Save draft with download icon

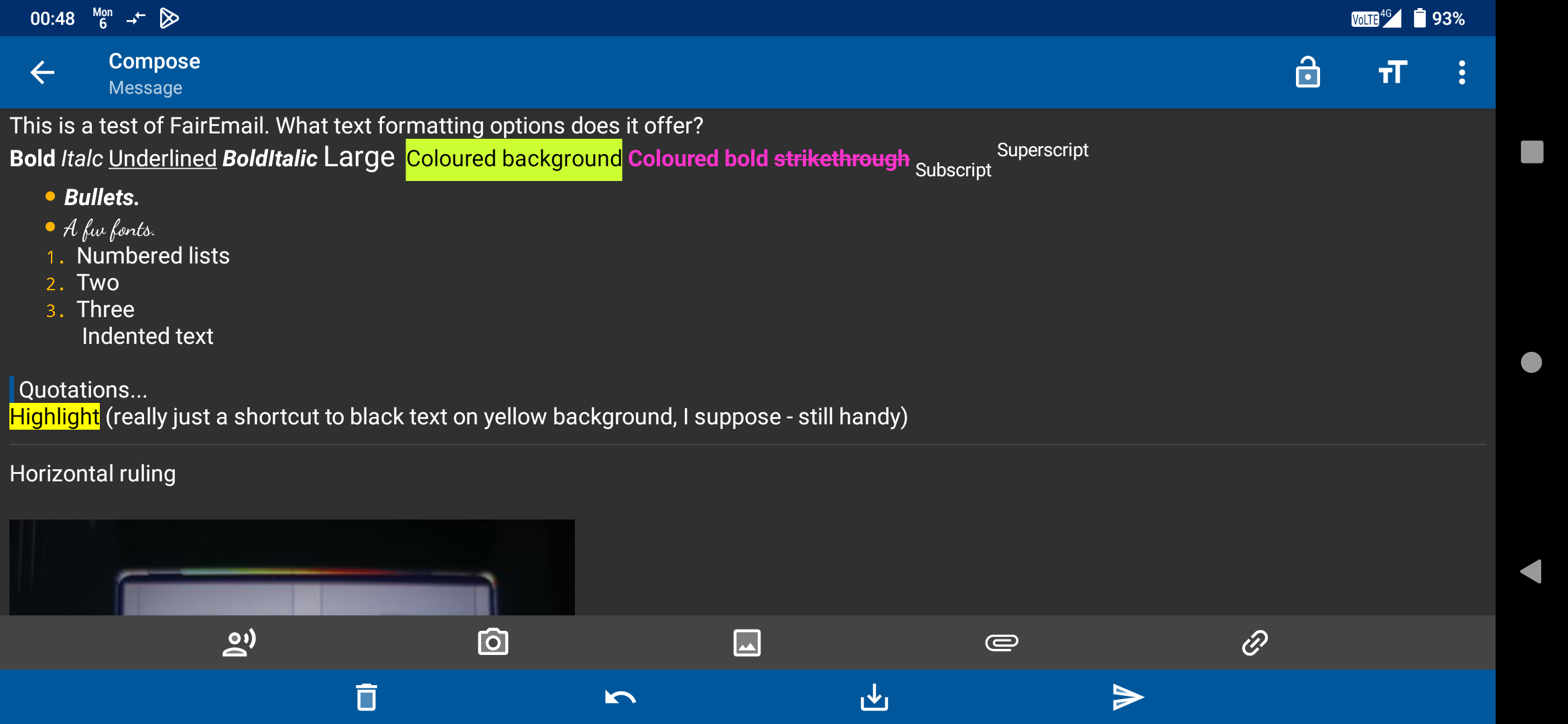(874, 697)
